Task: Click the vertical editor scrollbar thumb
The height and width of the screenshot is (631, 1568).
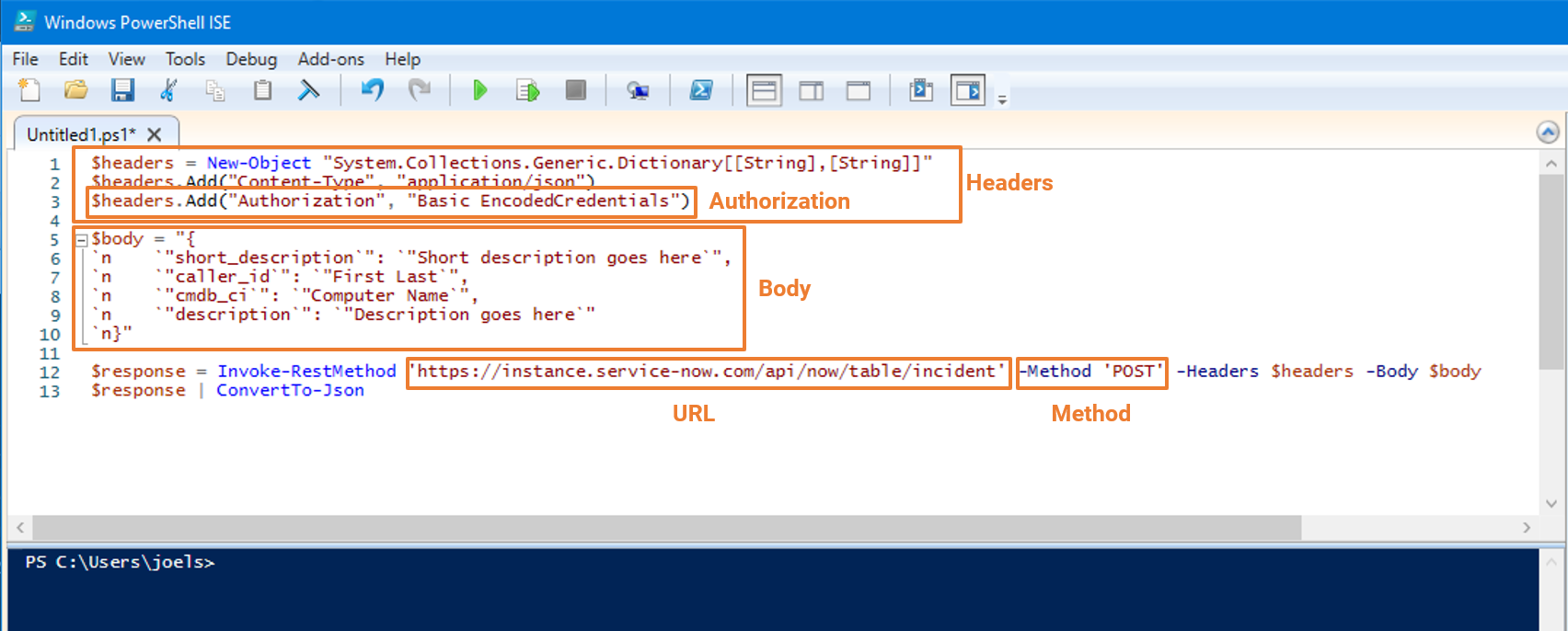Action: pyautogui.click(x=1550, y=271)
